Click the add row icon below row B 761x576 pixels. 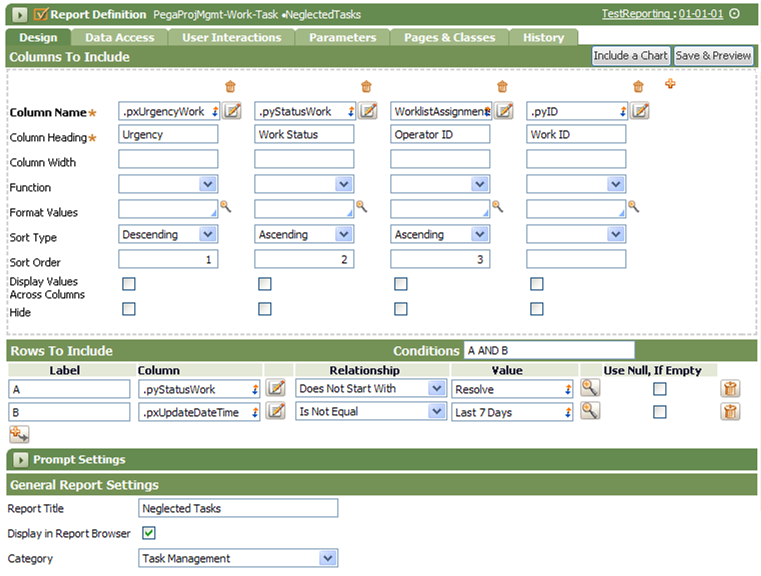[18, 433]
